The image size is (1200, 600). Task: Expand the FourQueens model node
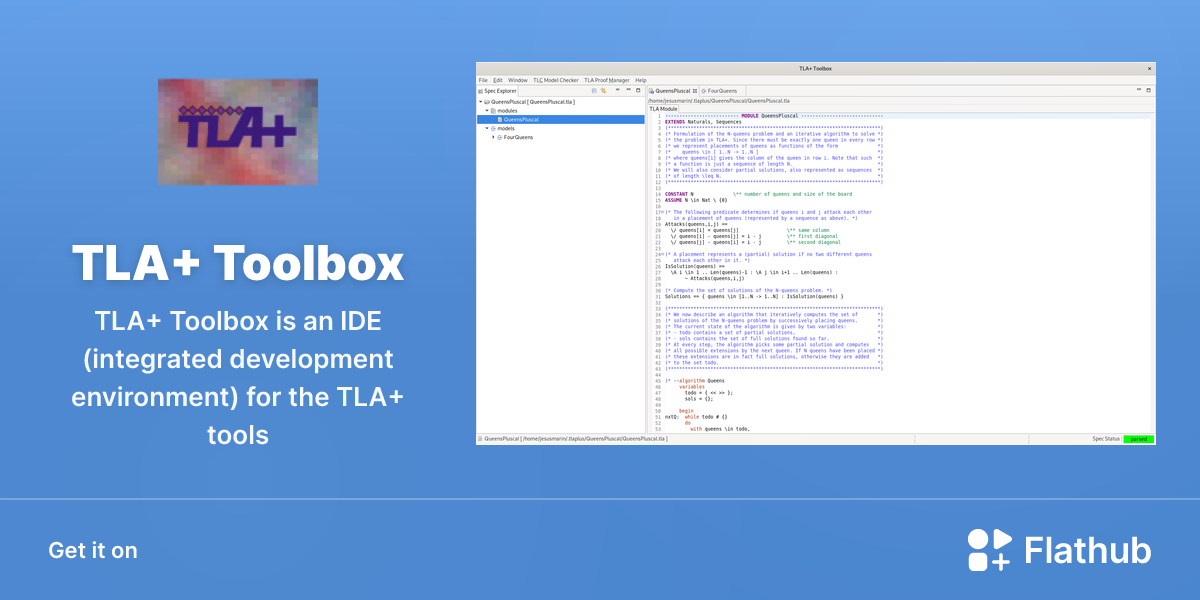click(x=493, y=137)
